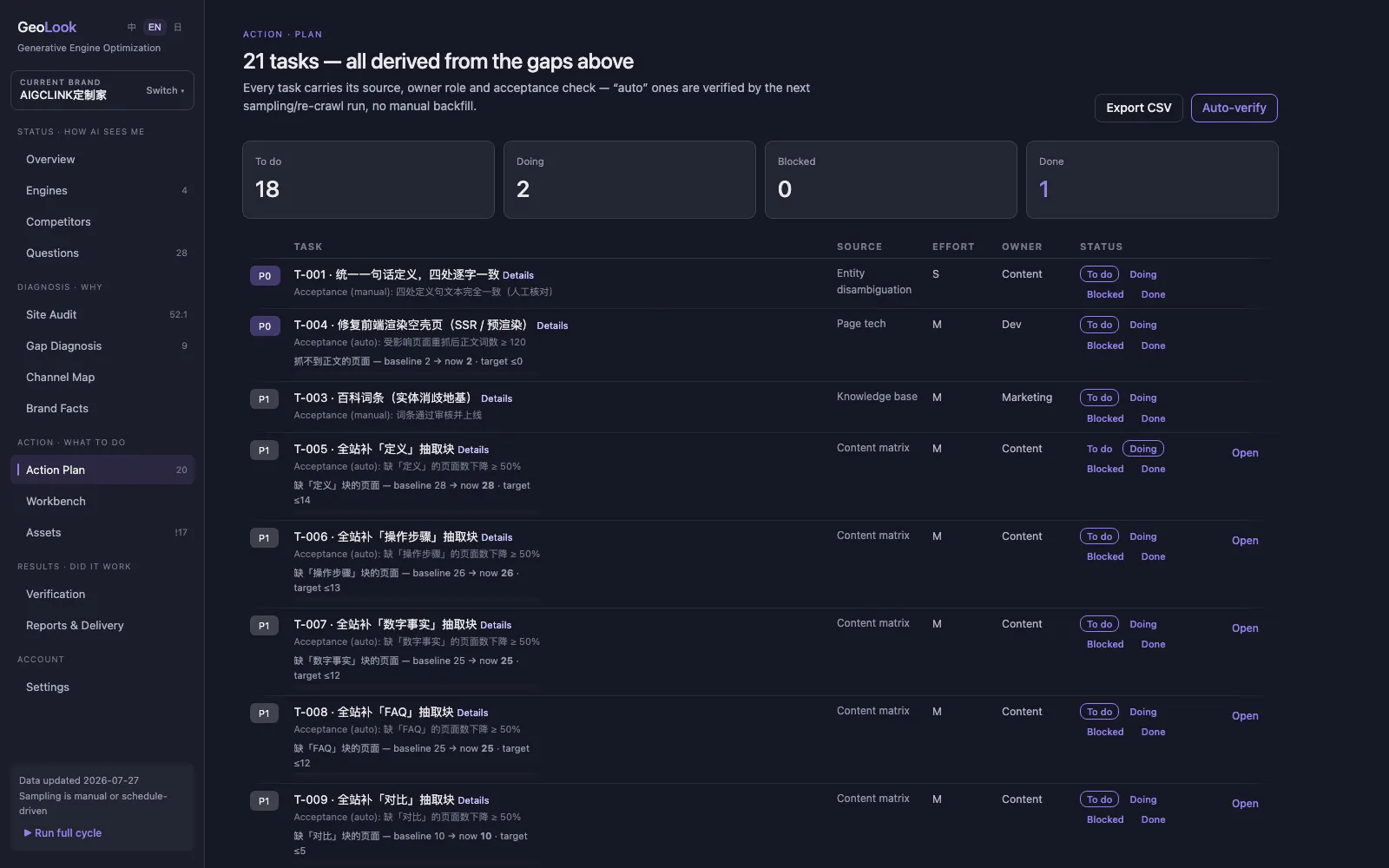Set T-001 status to Done
The image size is (1389, 868).
1153,294
